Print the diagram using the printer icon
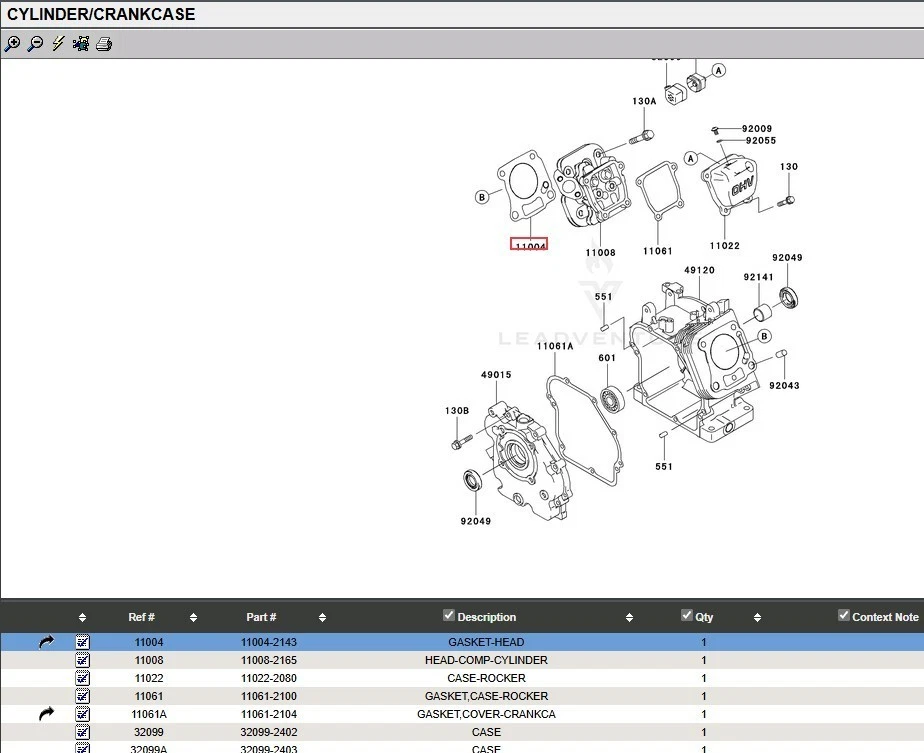 click(104, 44)
